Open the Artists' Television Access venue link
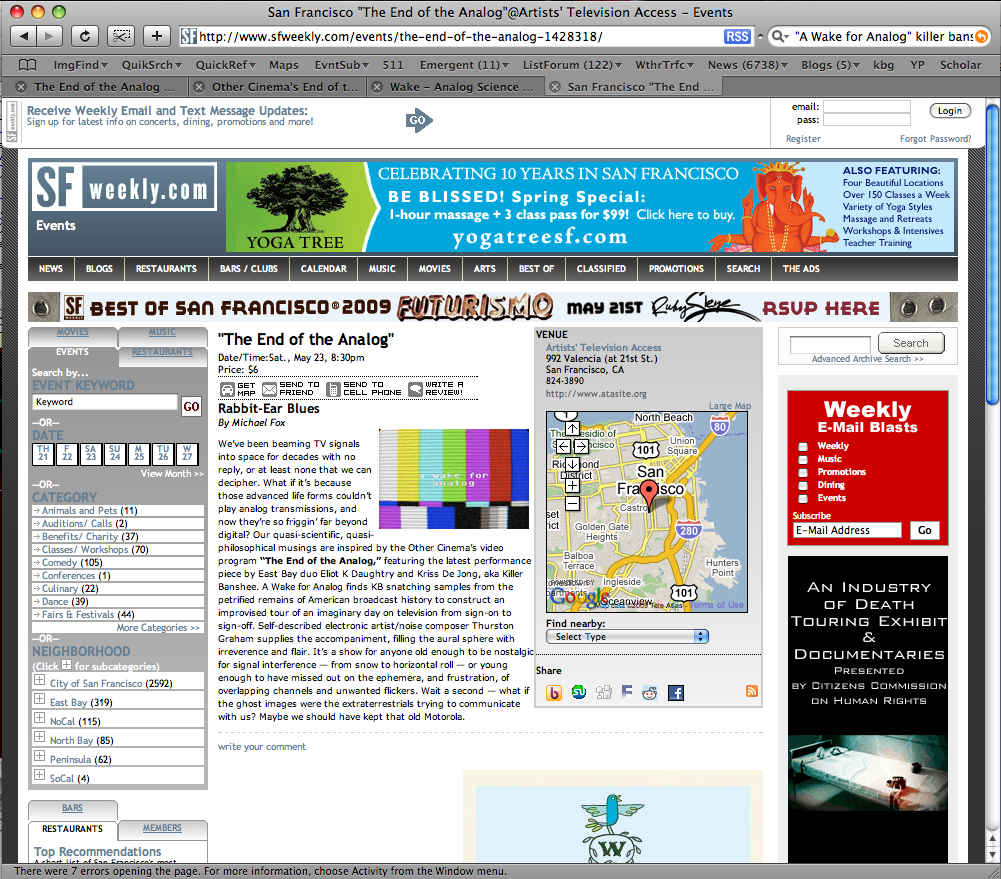Image resolution: width=1001 pixels, height=879 pixels. pyautogui.click(x=603, y=348)
